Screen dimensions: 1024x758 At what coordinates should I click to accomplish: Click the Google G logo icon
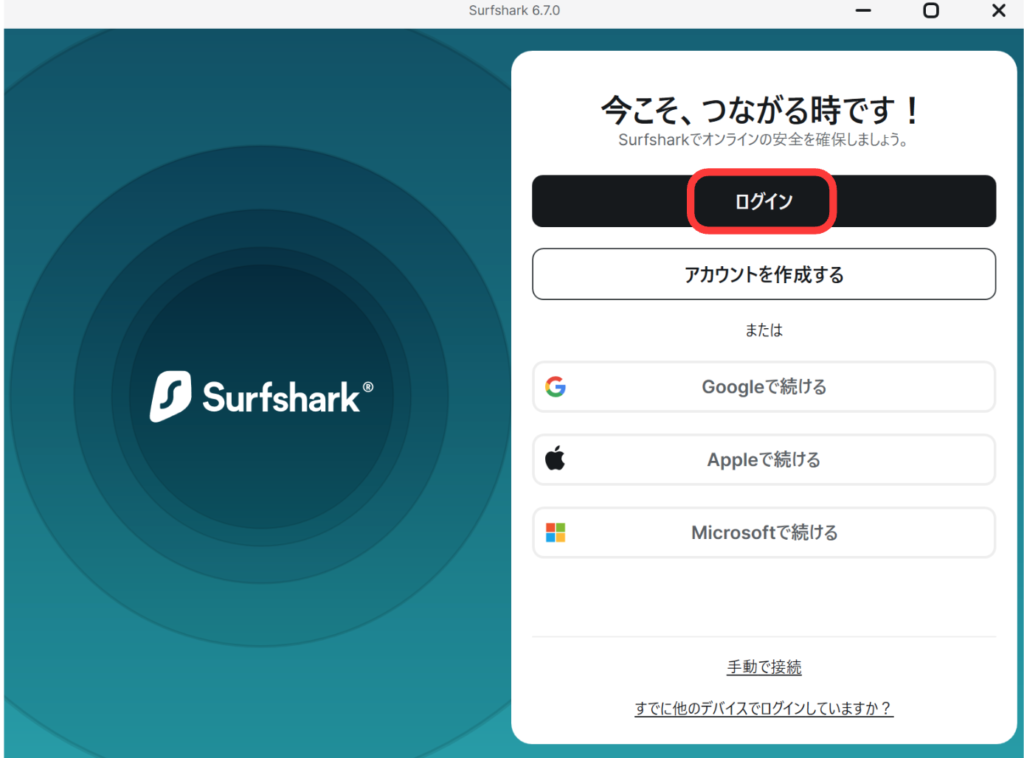click(x=555, y=387)
